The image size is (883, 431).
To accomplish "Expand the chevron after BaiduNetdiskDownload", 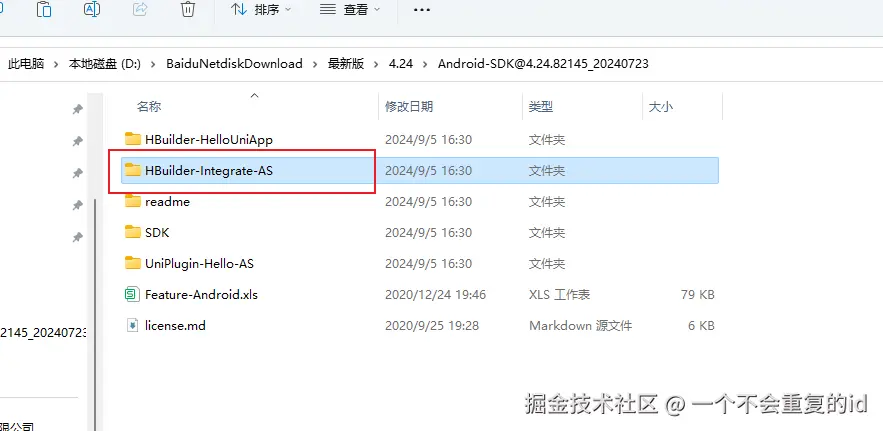I will (x=315, y=64).
